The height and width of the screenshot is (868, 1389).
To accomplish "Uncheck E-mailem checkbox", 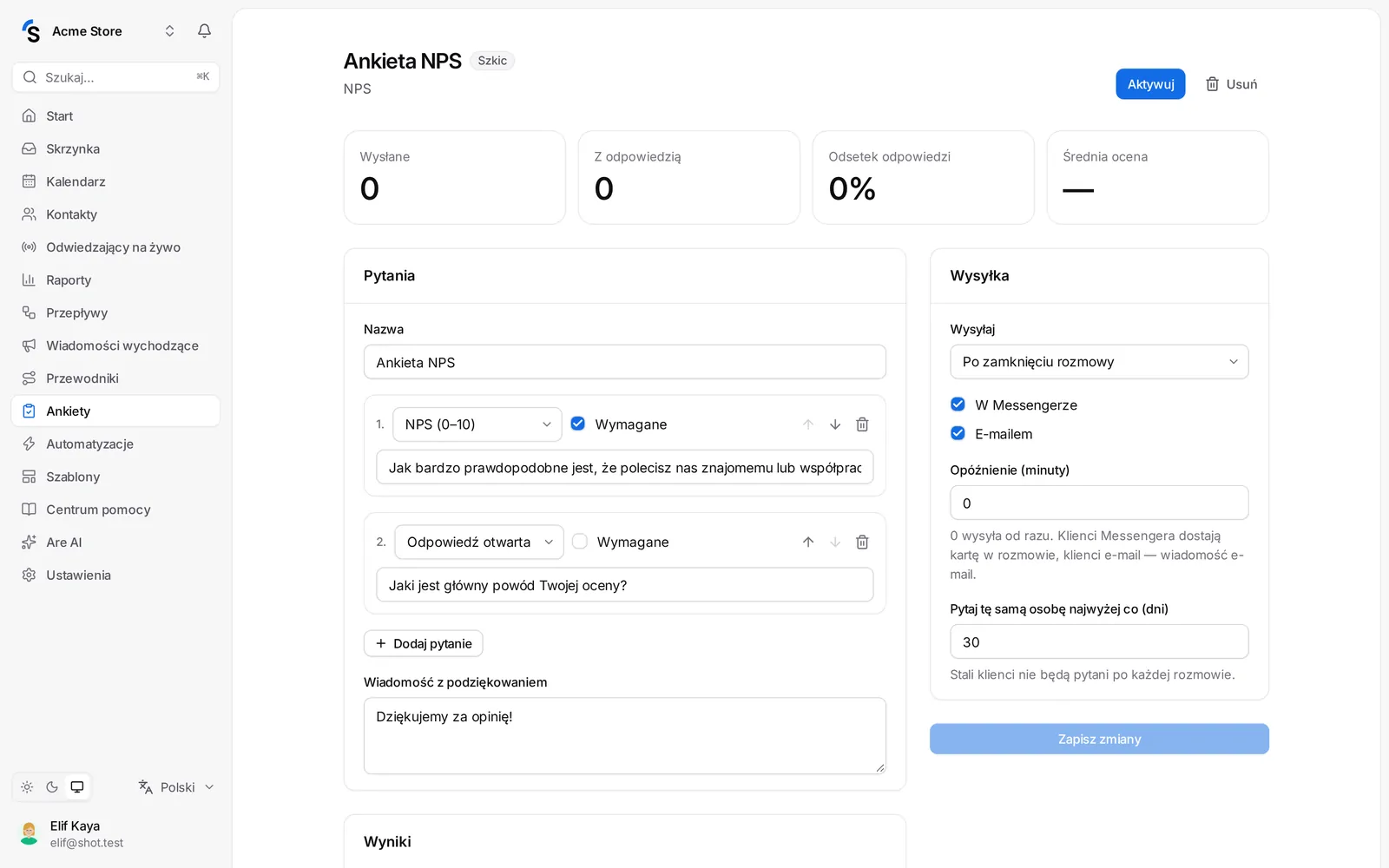I will 958,433.
